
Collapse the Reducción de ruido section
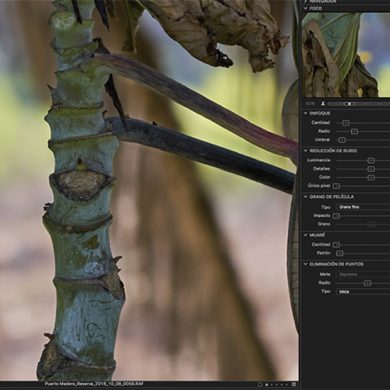click(305, 151)
